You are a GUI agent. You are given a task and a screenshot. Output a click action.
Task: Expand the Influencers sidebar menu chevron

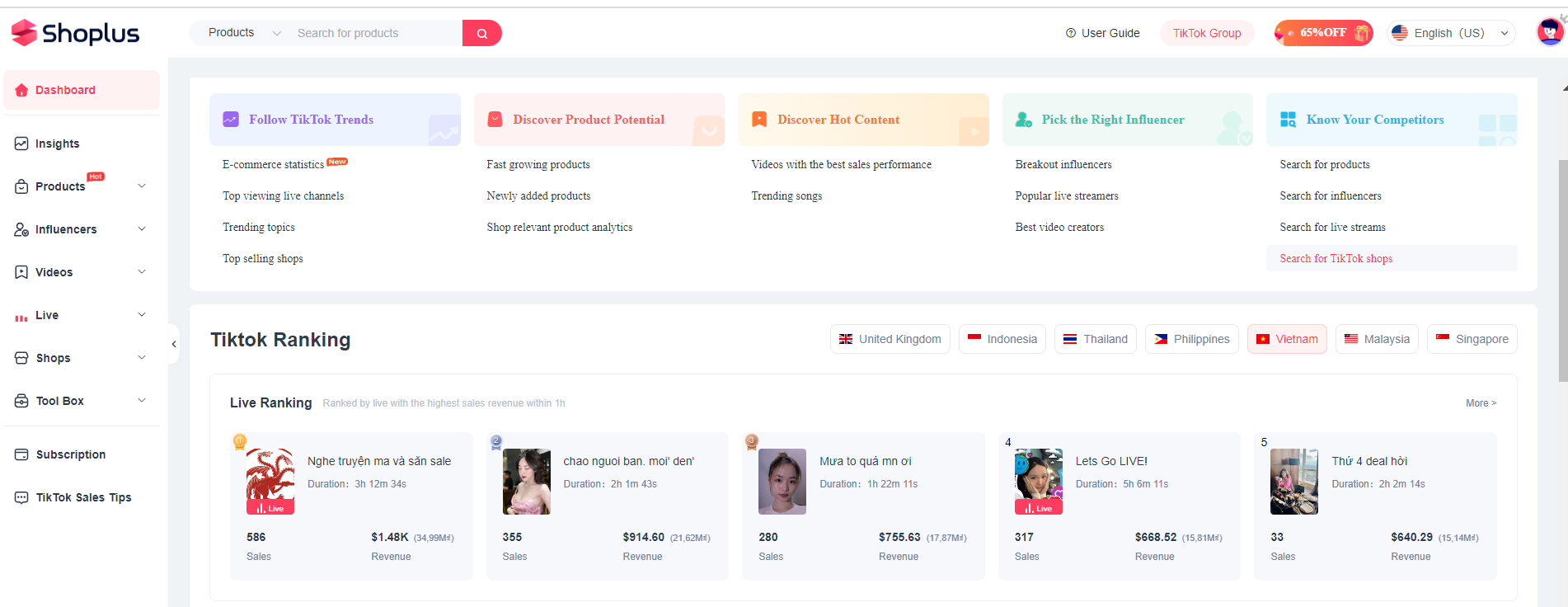(142, 228)
